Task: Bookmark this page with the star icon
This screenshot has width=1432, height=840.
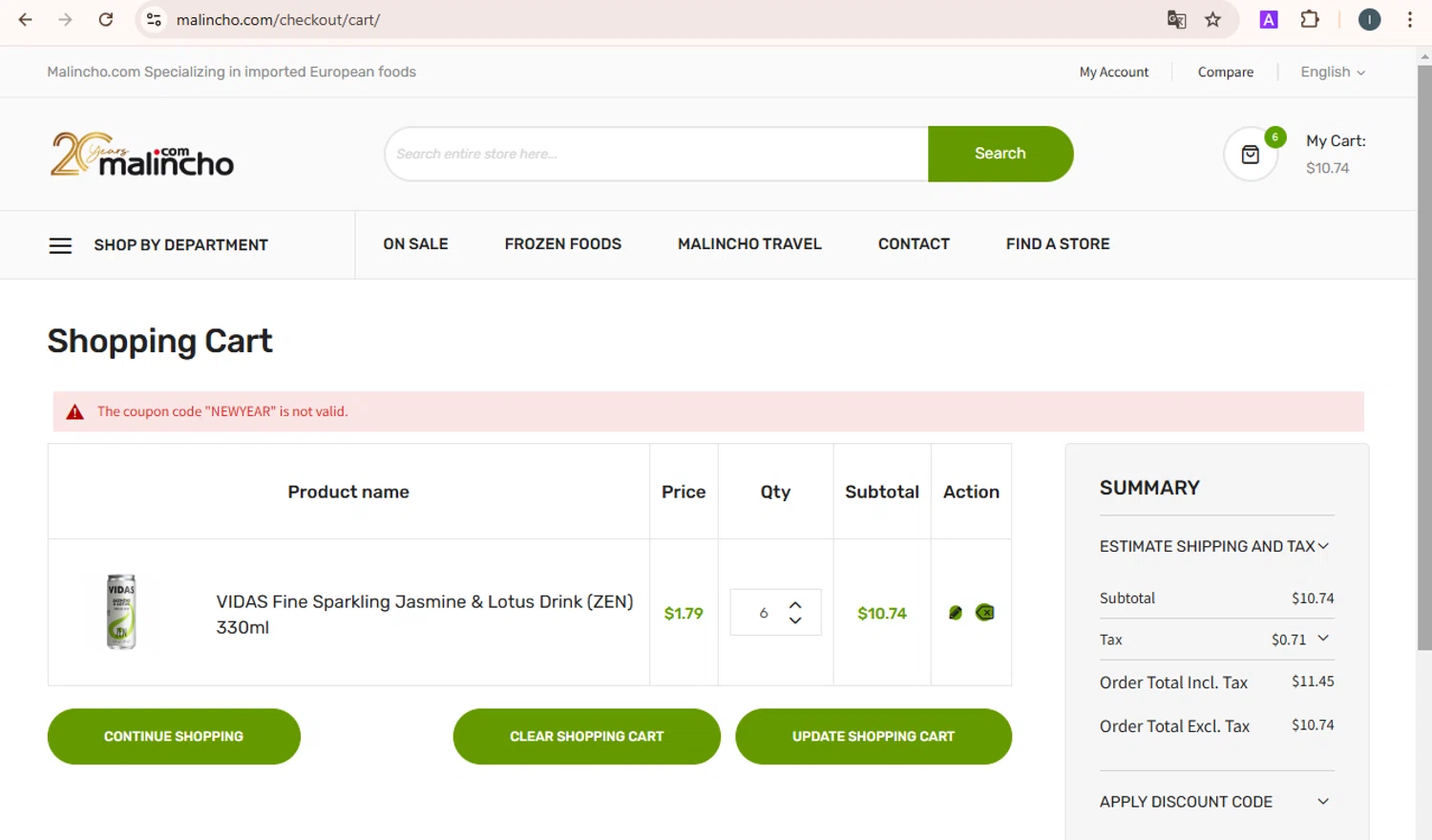Action: pyautogui.click(x=1213, y=19)
